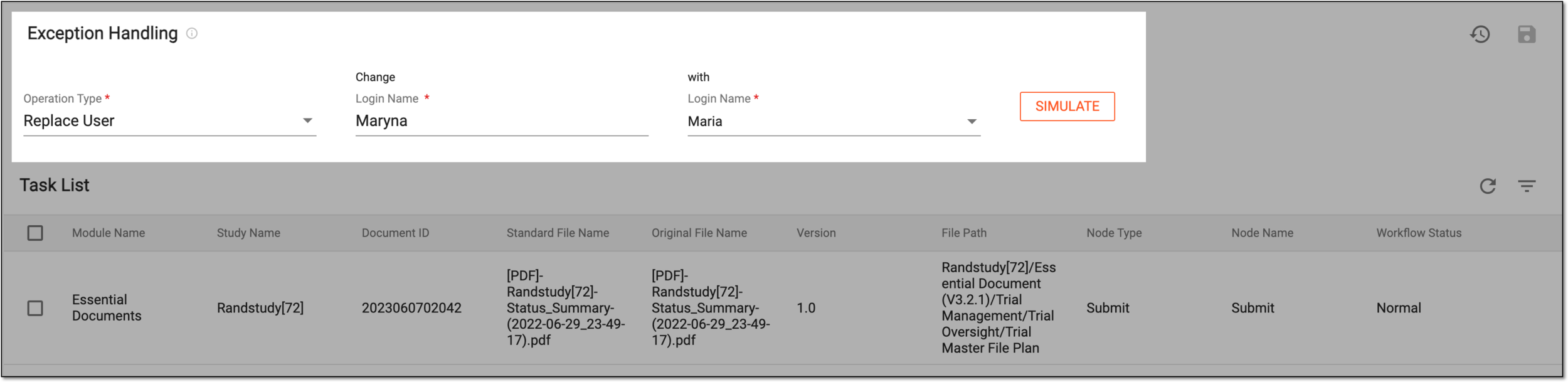The width and height of the screenshot is (1568, 382).
Task: Open the 'with' Login Name dropdown showing Maria
Action: pyautogui.click(x=834, y=121)
